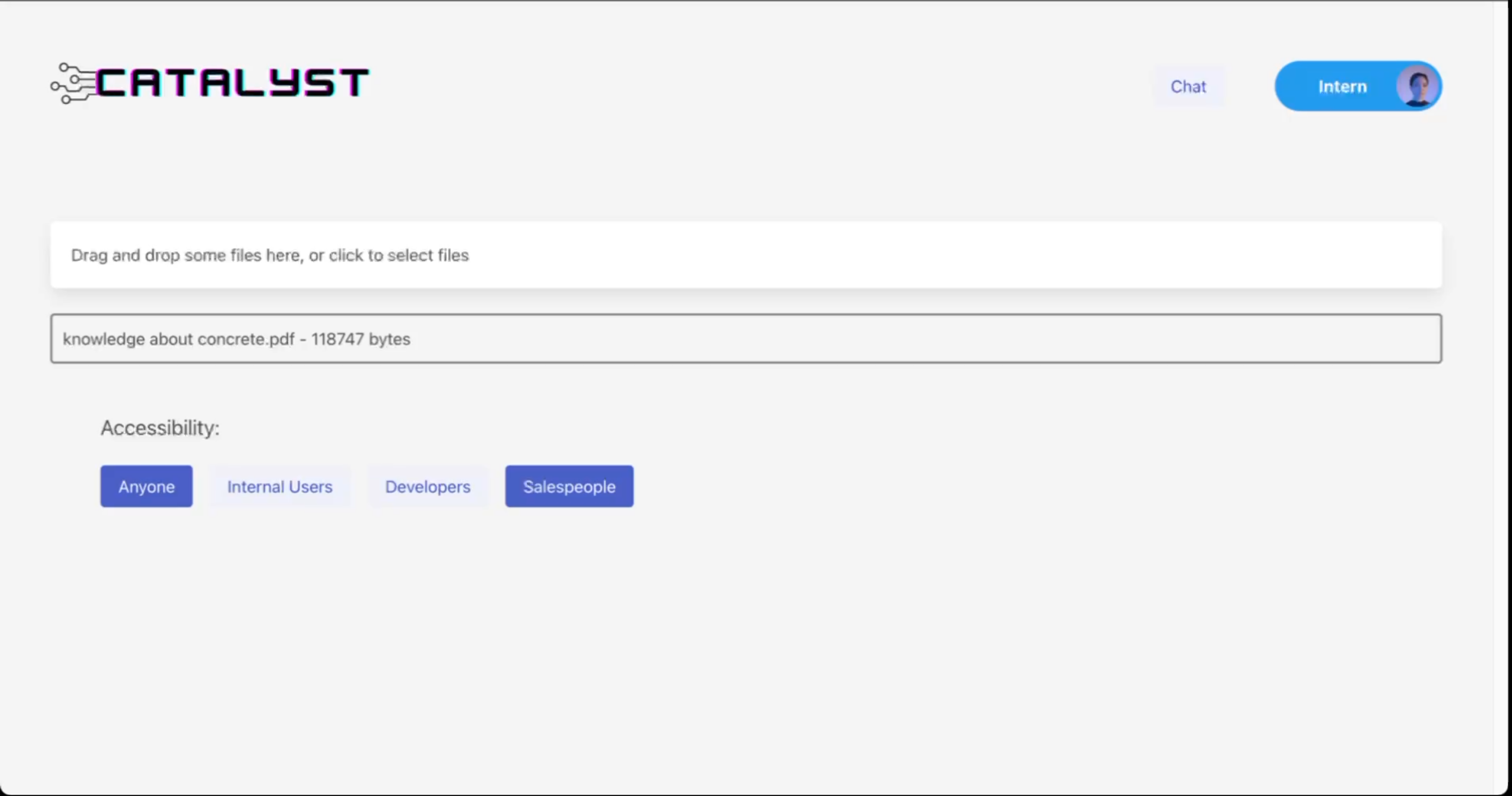Image resolution: width=1512 pixels, height=796 pixels.
Task: Click empty right area of upload dropzone
Action: (1115, 255)
